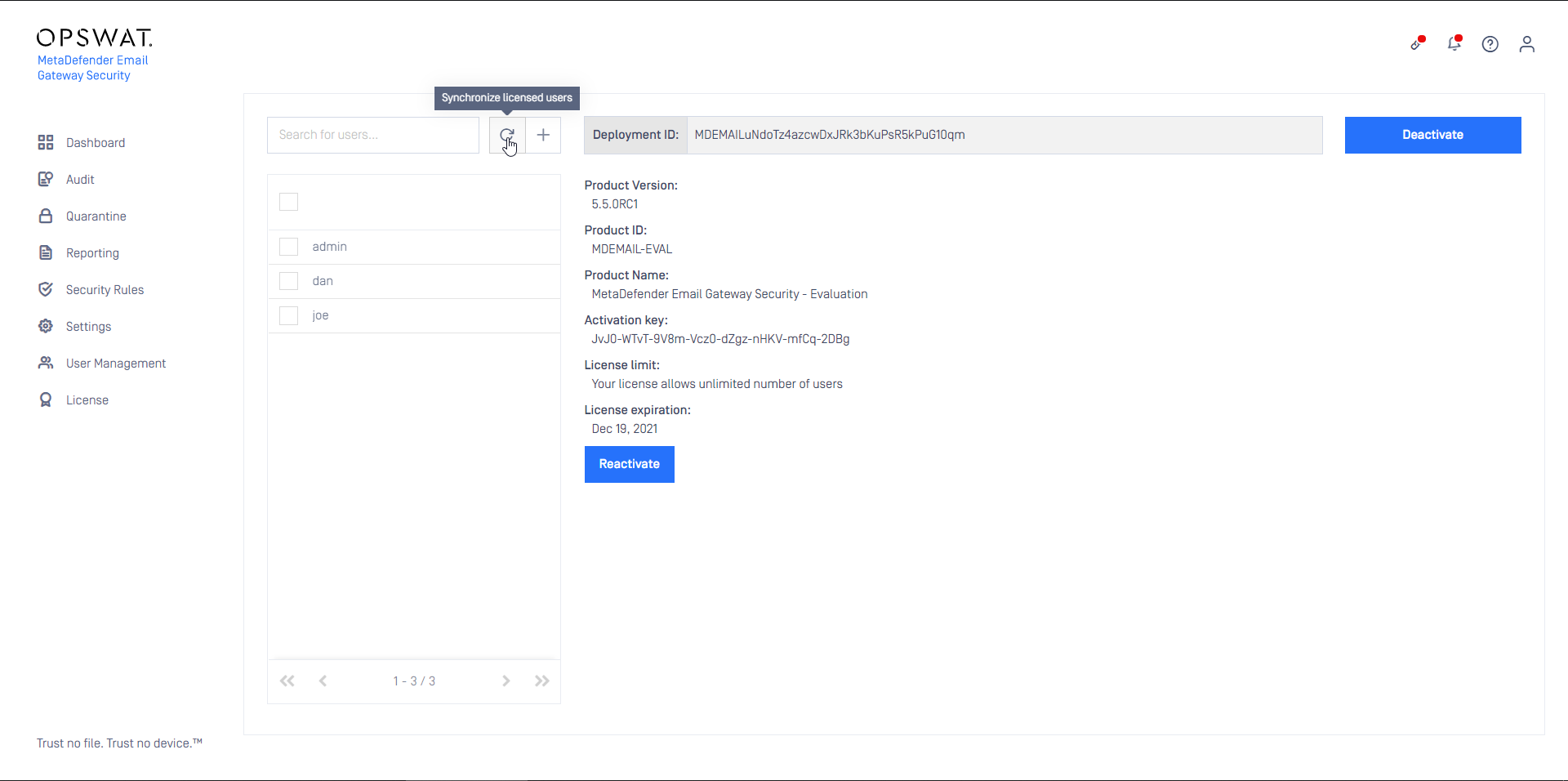Image resolution: width=1568 pixels, height=781 pixels.
Task: Open the help question mark icon
Action: tap(1490, 44)
